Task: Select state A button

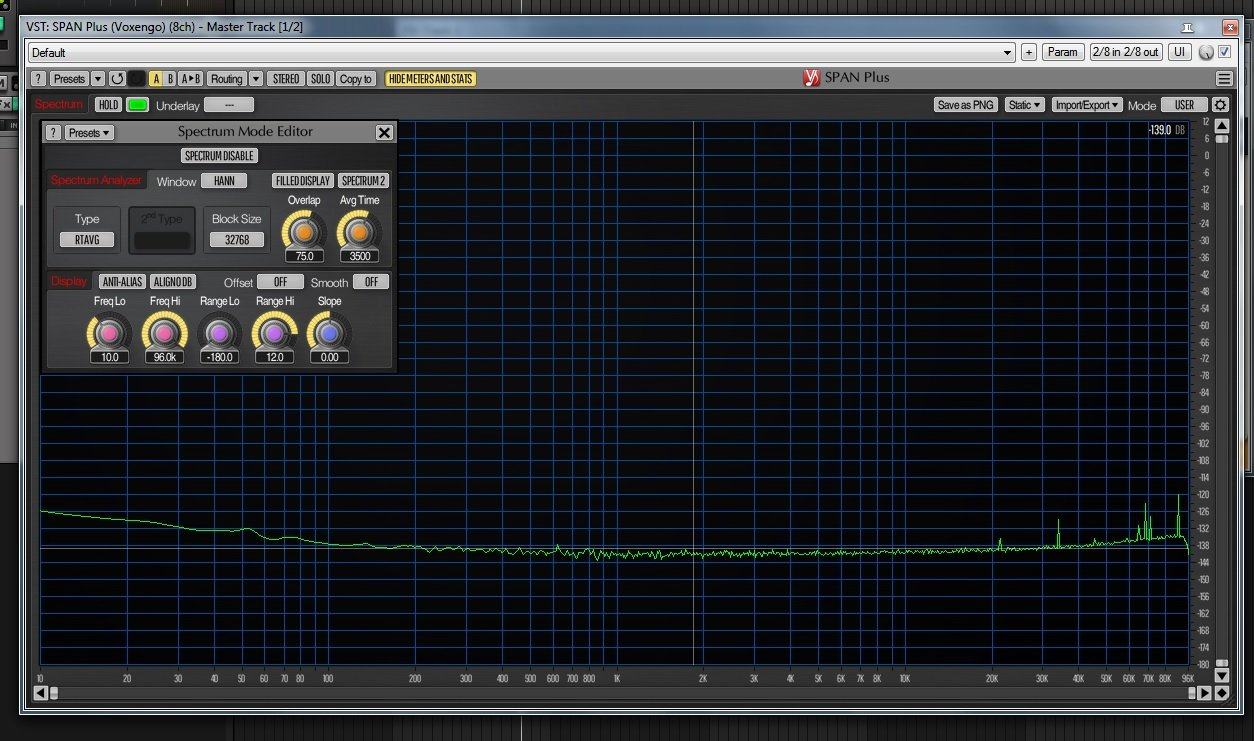Action: pyautogui.click(x=156, y=78)
